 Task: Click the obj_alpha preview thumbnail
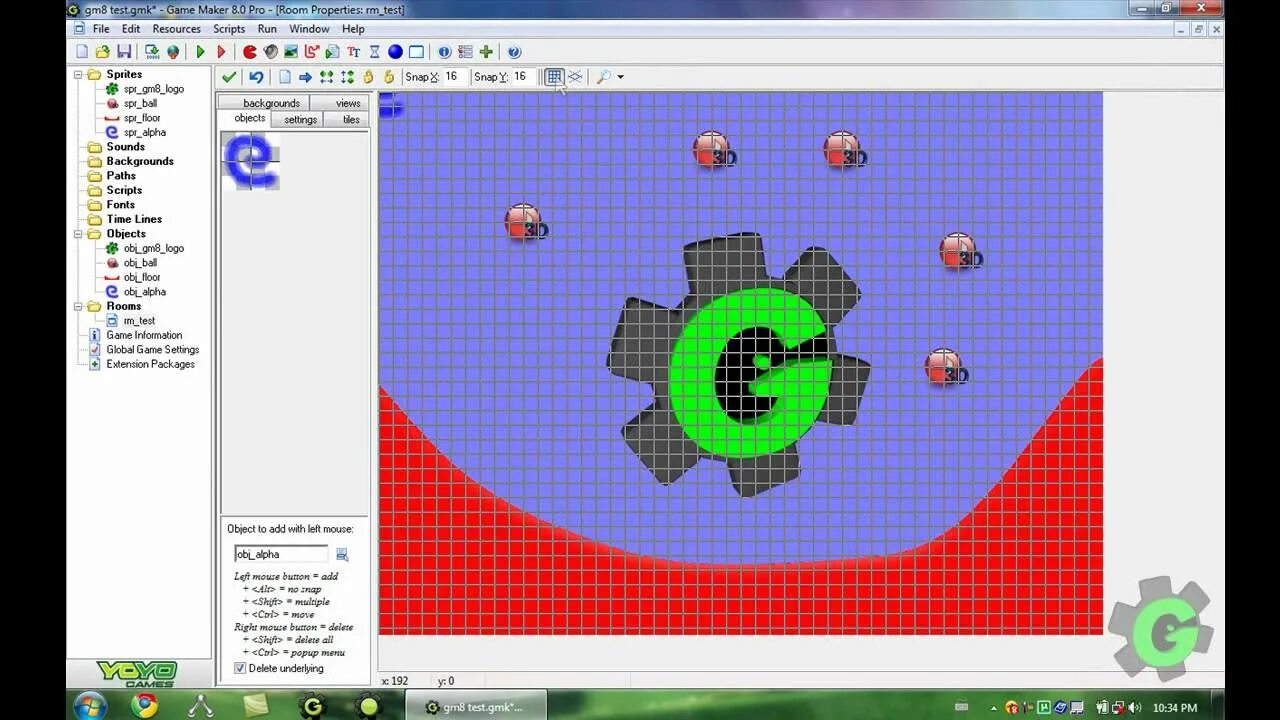click(x=250, y=160)
